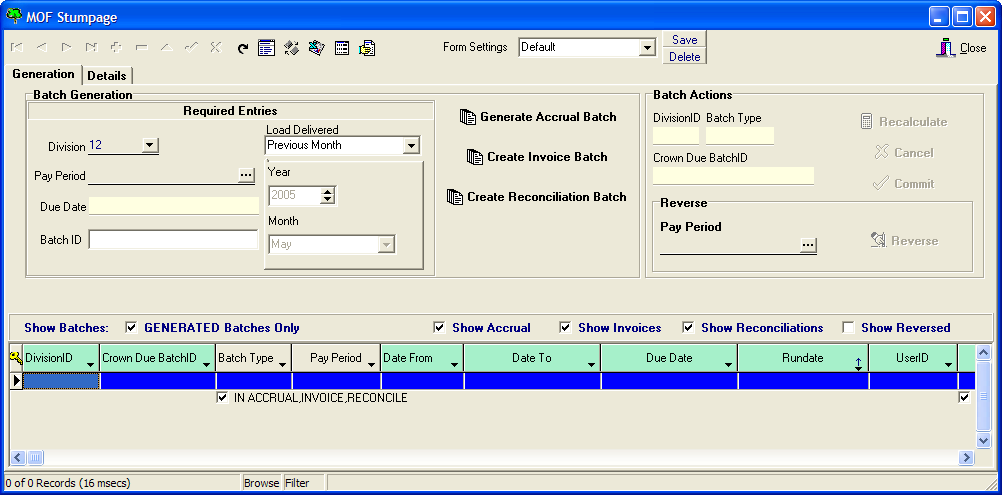Open the Form Settings dropdown
The image size is (1002, 495).
point(646,47)
